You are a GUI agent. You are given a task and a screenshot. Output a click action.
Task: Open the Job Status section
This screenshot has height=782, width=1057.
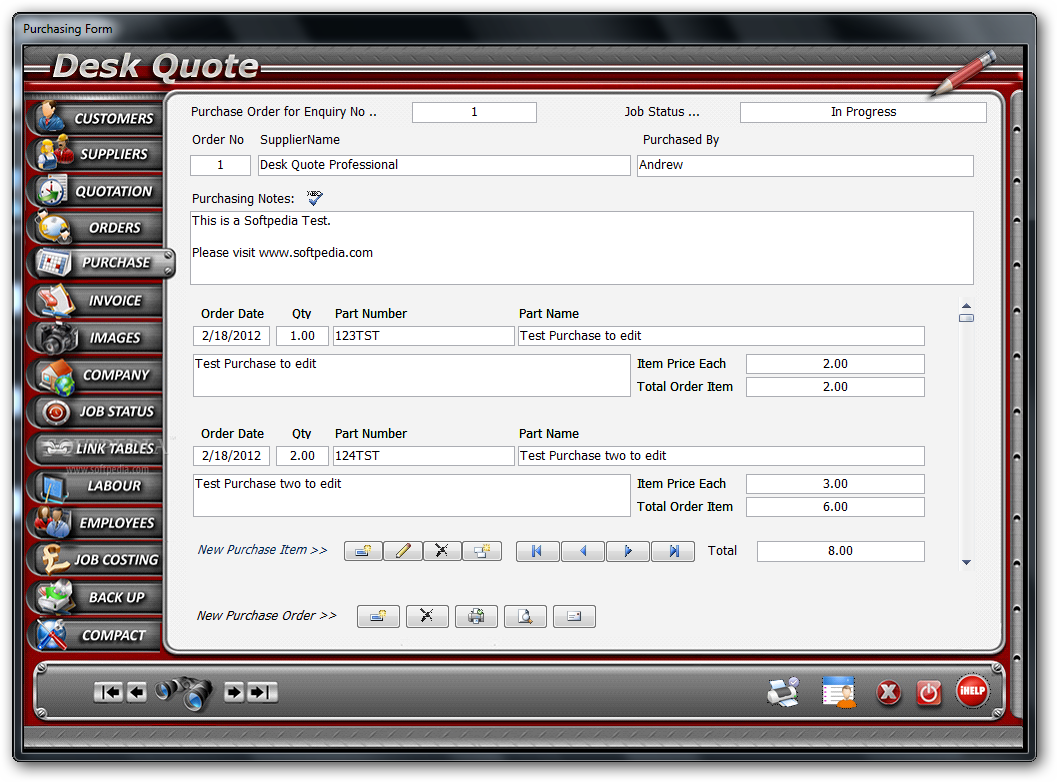[96, 411]
